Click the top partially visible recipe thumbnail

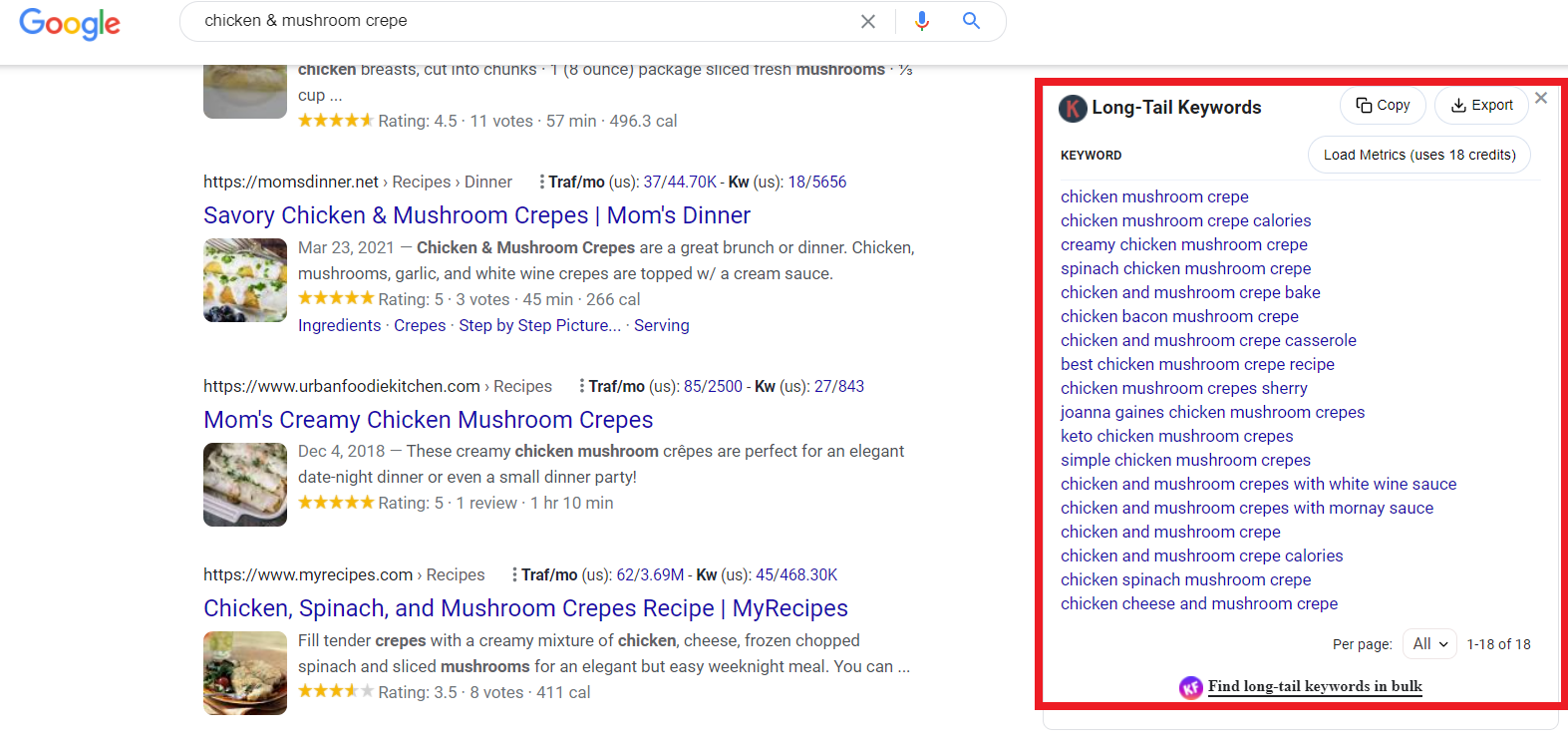(x=245, y=92)
